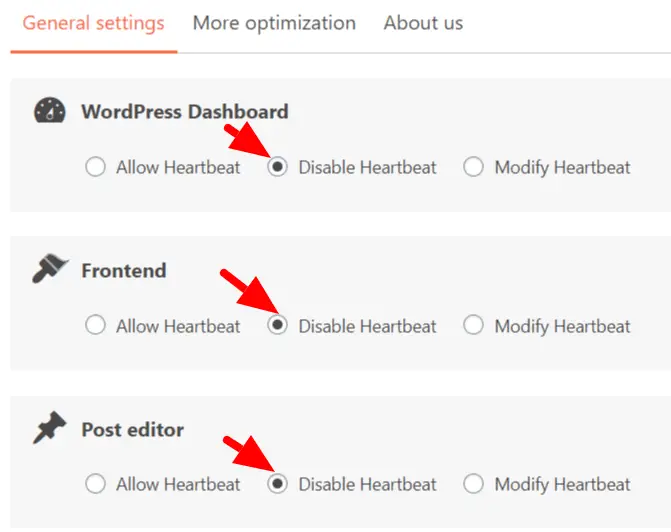This screenshot has height=532, width=671.
Task: Select Allow Heartbeat for Post editor
Action: 96,485
